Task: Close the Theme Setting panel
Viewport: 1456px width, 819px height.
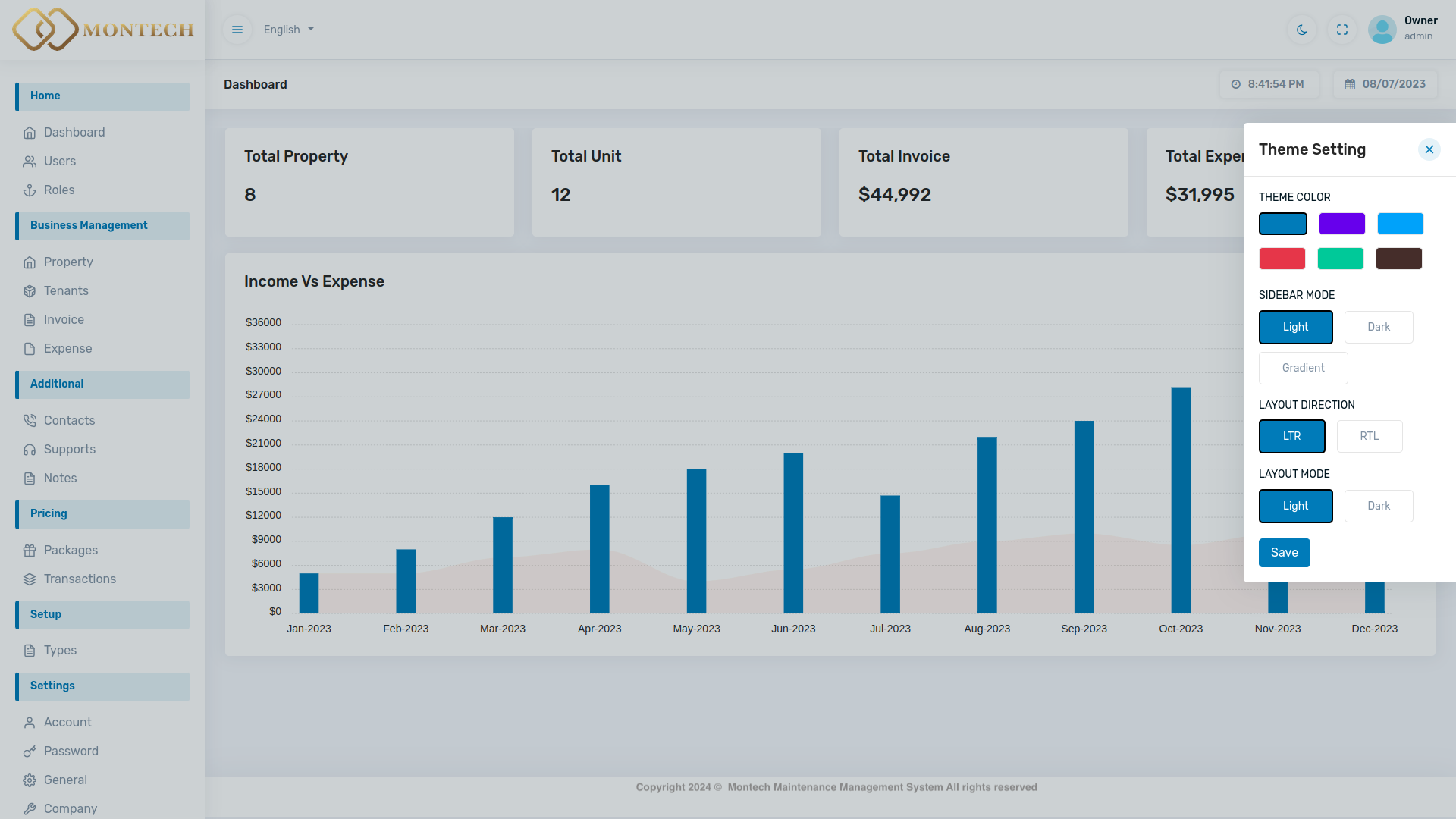Action: (1429, 149)
